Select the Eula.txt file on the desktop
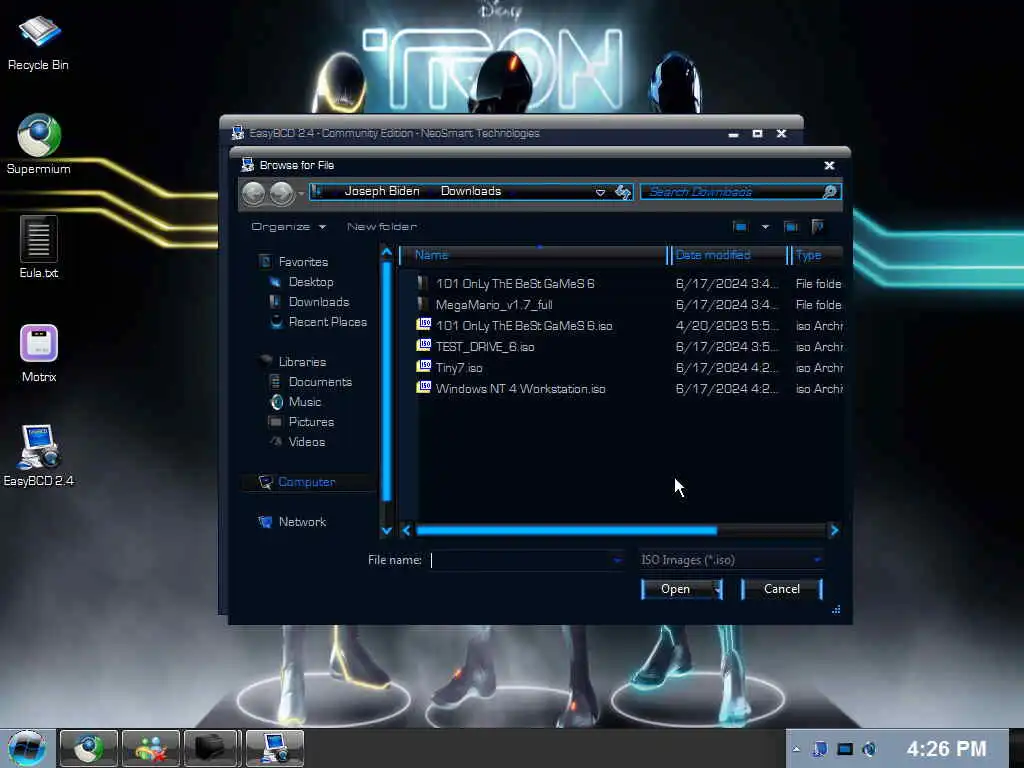1024x768 pixels. 39,247
